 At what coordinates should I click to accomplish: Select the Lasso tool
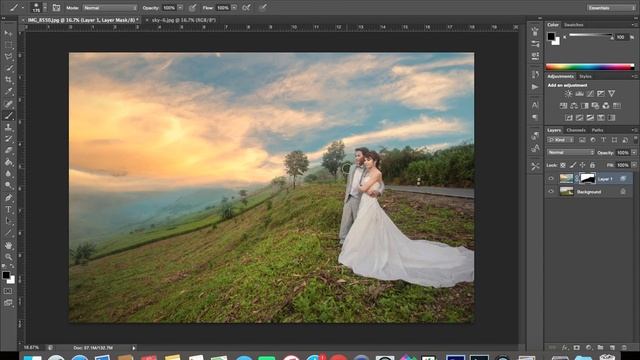pyautogui.click(x=8, y=57)
